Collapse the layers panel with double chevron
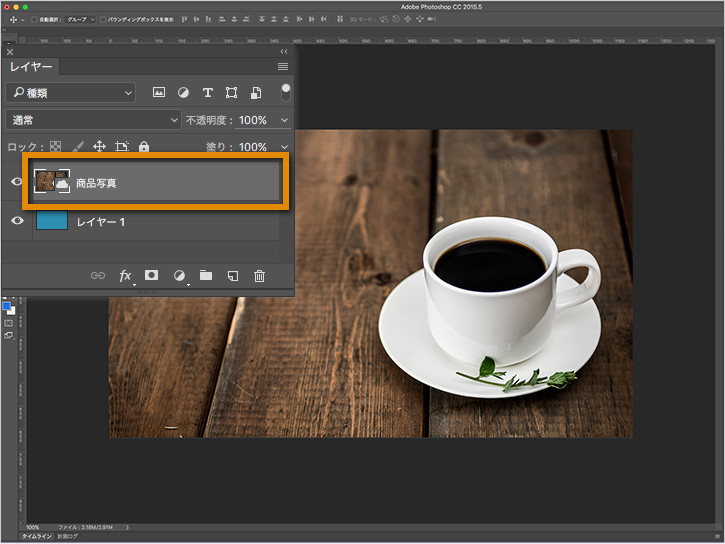The image size is (725, 544). point(284,51)
